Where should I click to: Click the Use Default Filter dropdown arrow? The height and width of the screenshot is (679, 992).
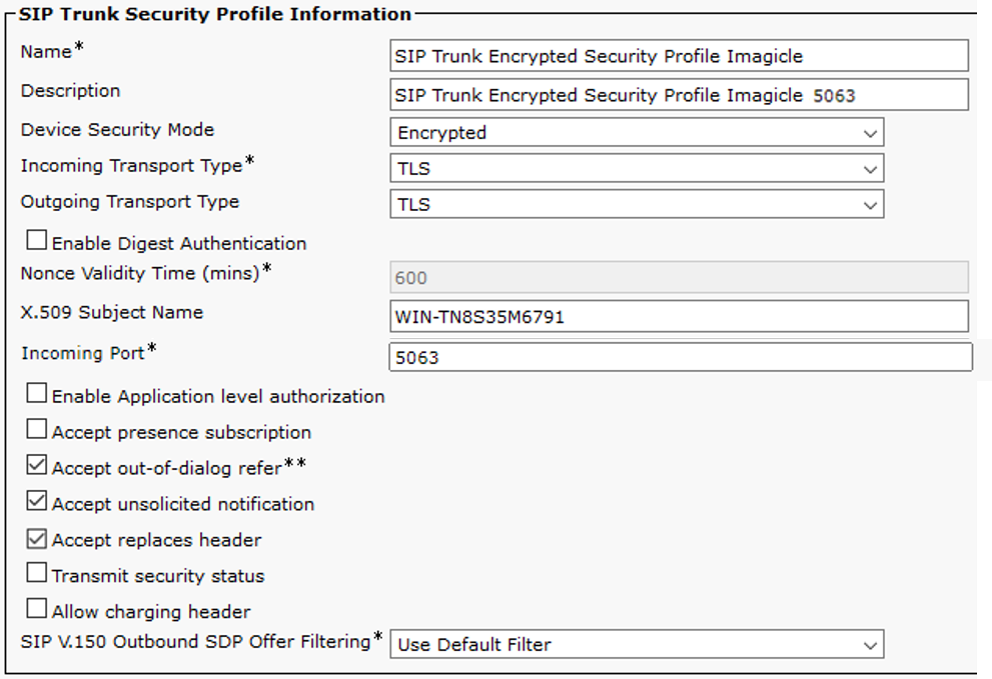pyautogui.click(x=870, y=645)
